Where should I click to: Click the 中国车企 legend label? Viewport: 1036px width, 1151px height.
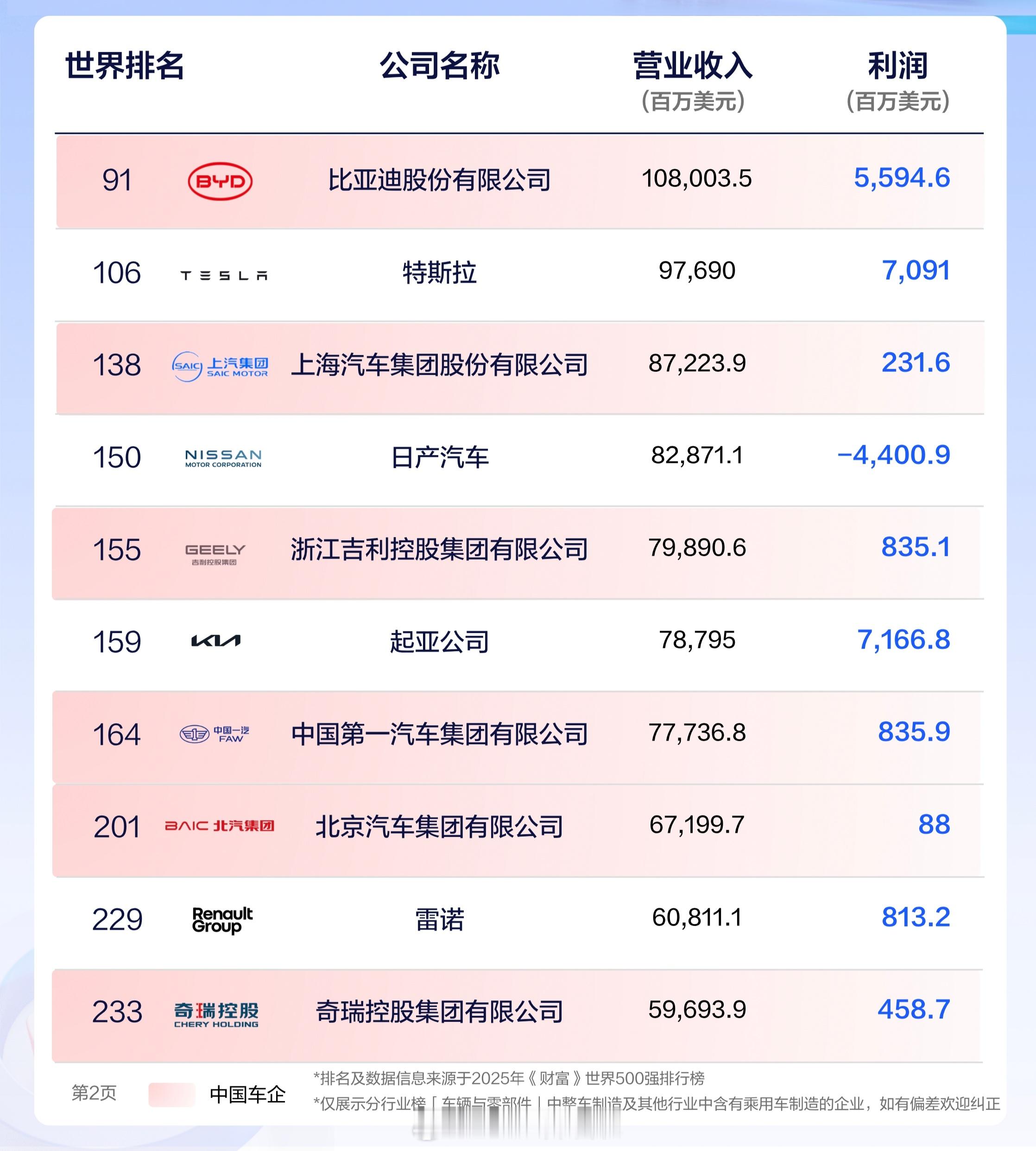(x=247, y=1094)
